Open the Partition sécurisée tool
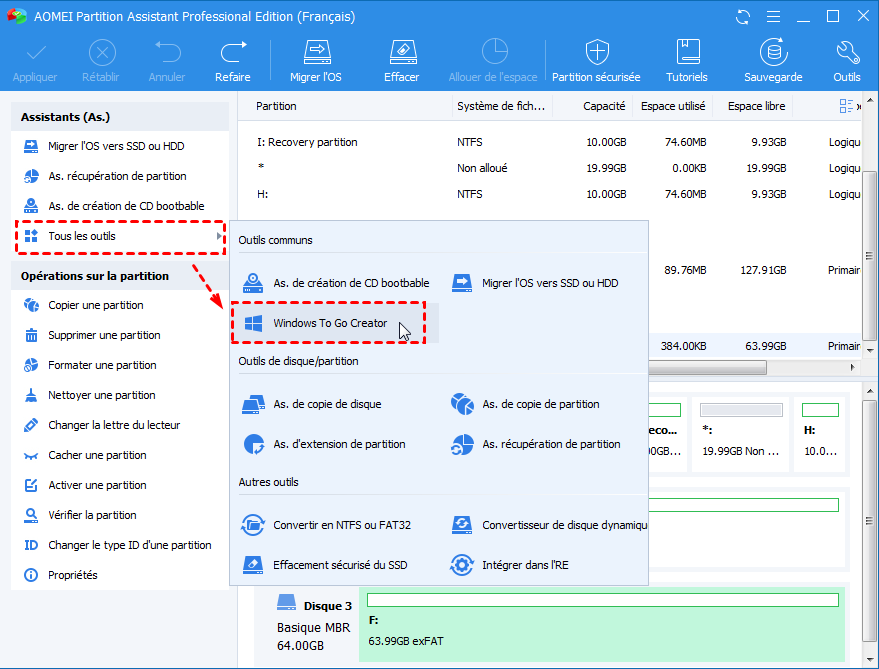The image size is (879, 669). click(596, 61)
